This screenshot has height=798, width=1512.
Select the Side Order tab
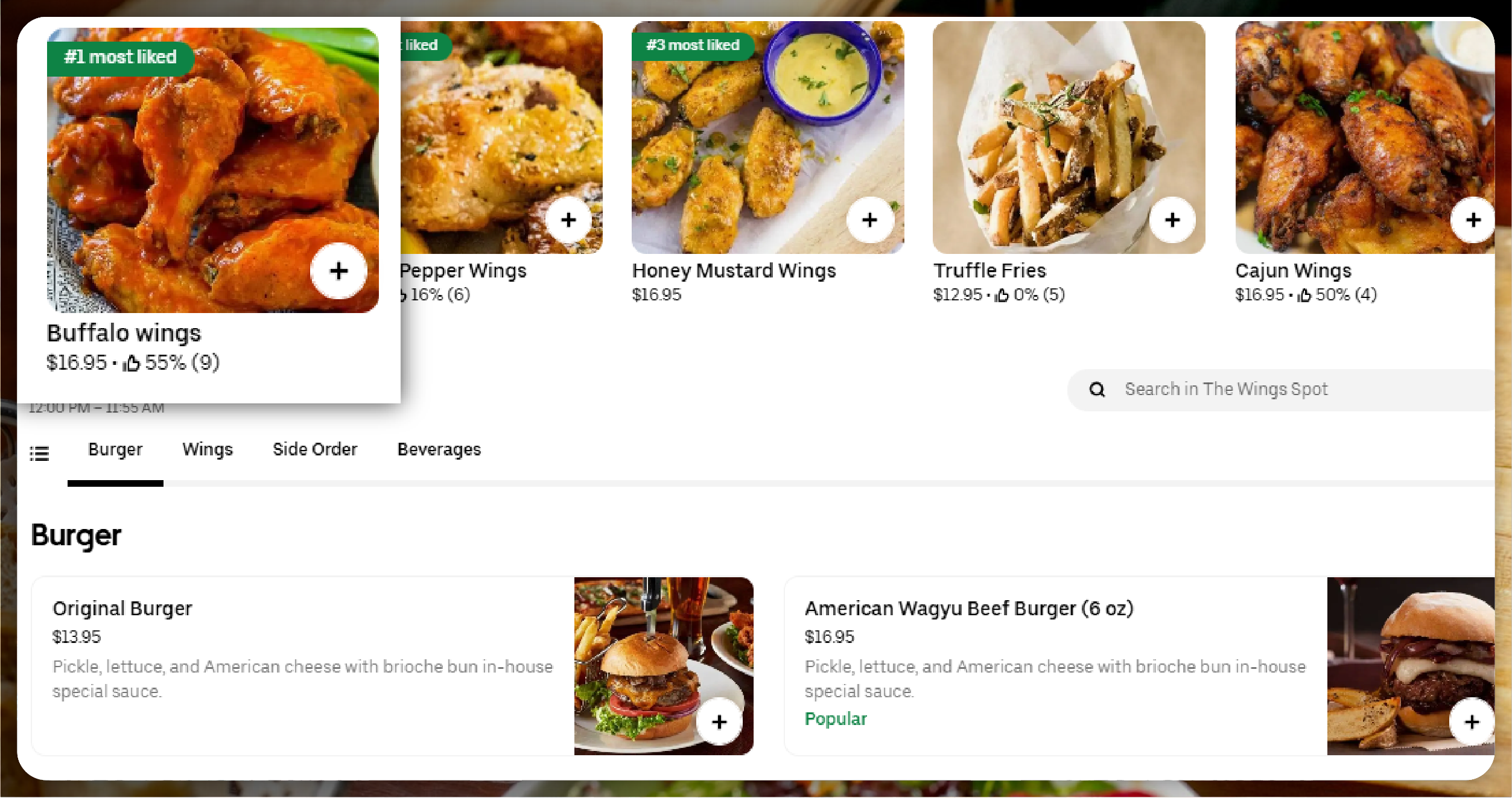pos(315,449)
